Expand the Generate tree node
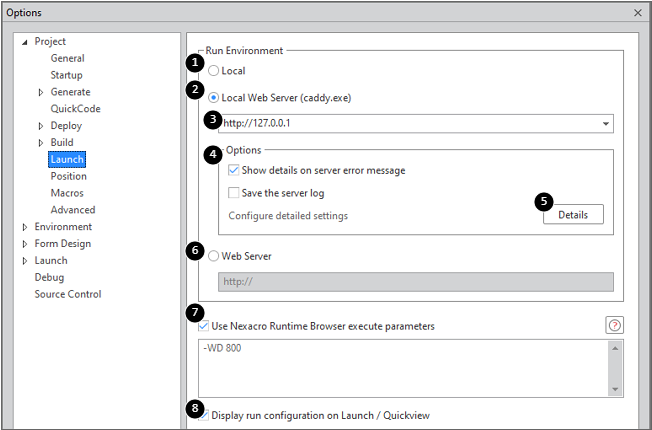The image size is (652, 430). [x=41, y=92]
